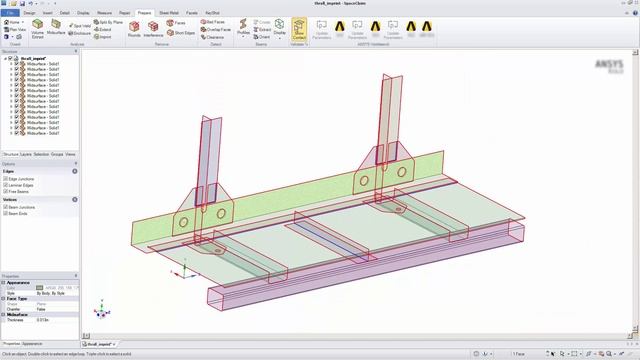Screen dimensions: 640x360
Task: Uncheck the first Midsurface - Solid1 checkbox
Action: point(17,64)
